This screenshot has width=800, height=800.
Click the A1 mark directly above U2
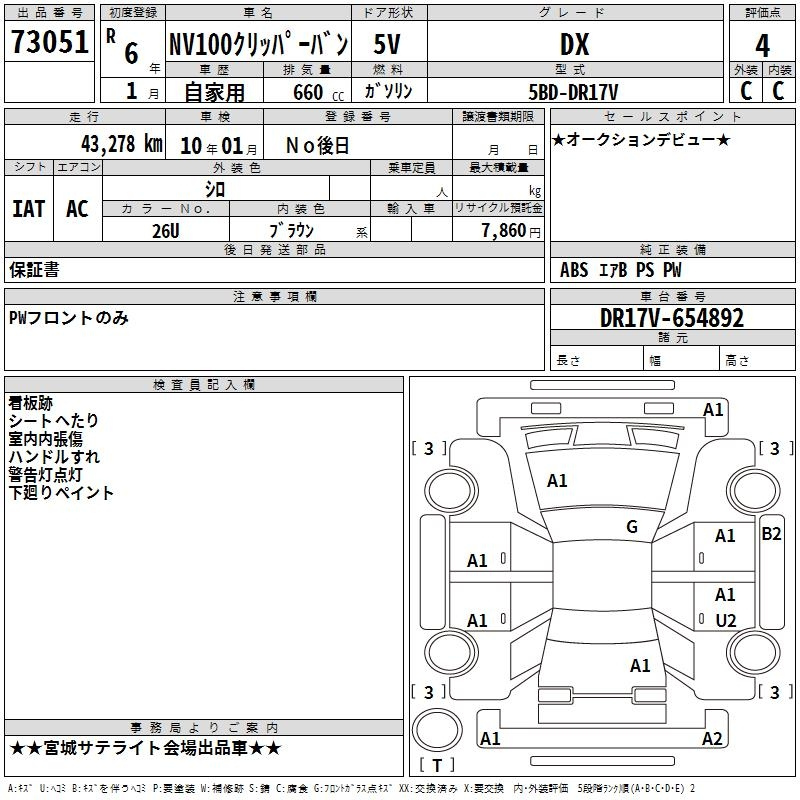pyautogui.click(x=725, y=594)
